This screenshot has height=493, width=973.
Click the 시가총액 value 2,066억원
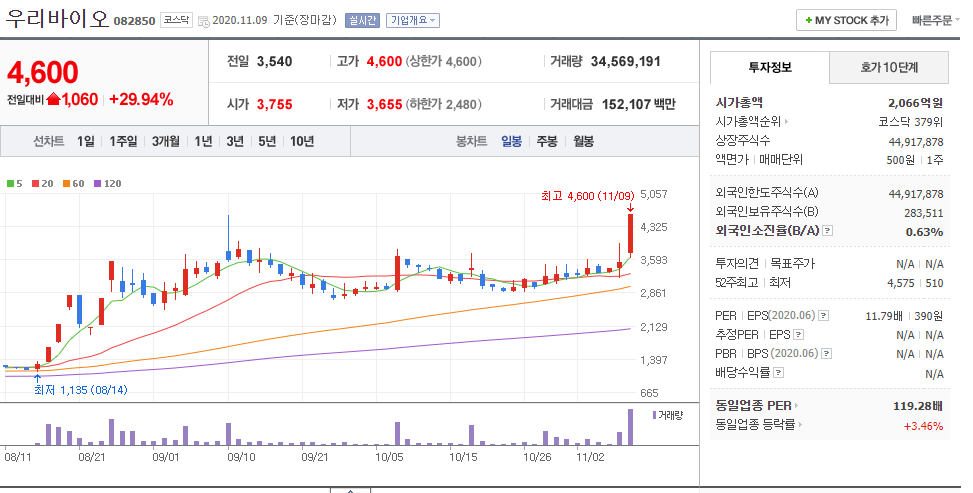915,103
